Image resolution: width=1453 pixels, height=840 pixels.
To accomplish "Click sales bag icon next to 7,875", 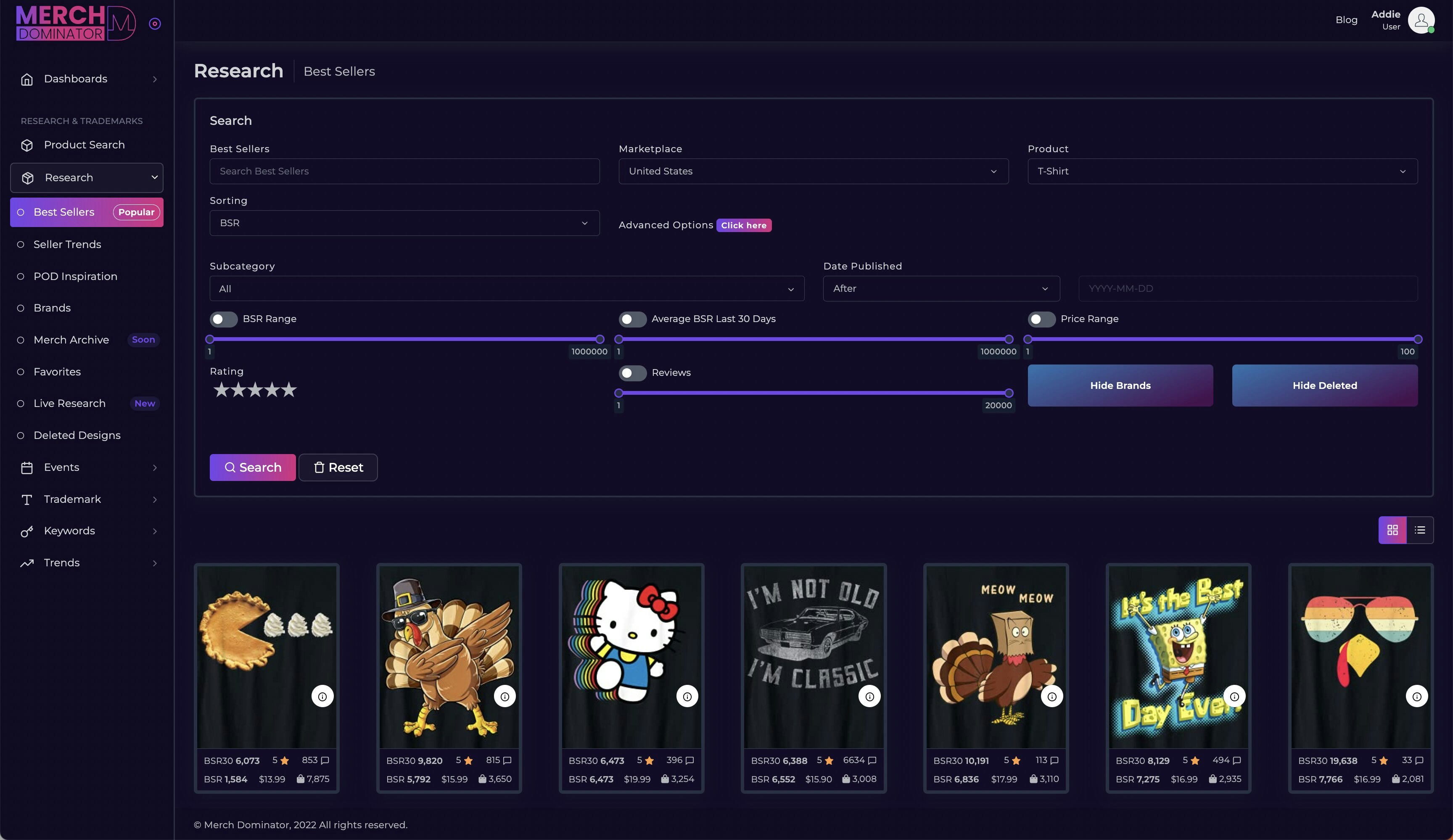I will 301,779.
